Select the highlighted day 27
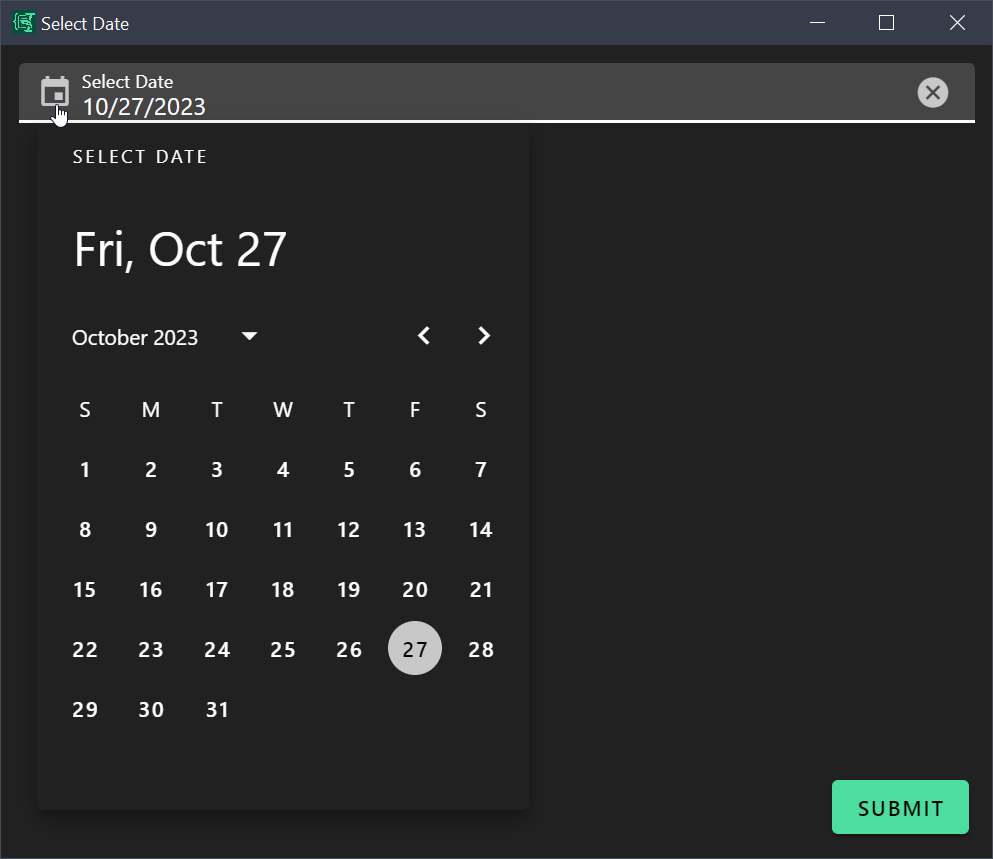This screenshot has height=859, width=993. click(x=415, y=649)
